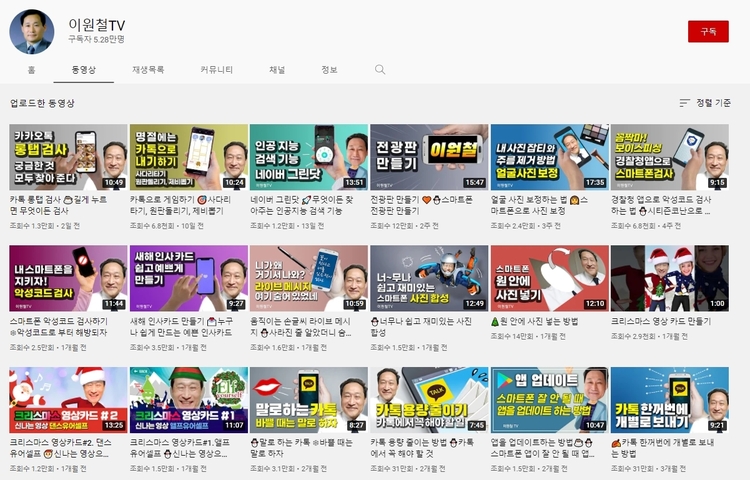Subscribe with the red 구독 button

pyautogui.click(x=708, y=32)
